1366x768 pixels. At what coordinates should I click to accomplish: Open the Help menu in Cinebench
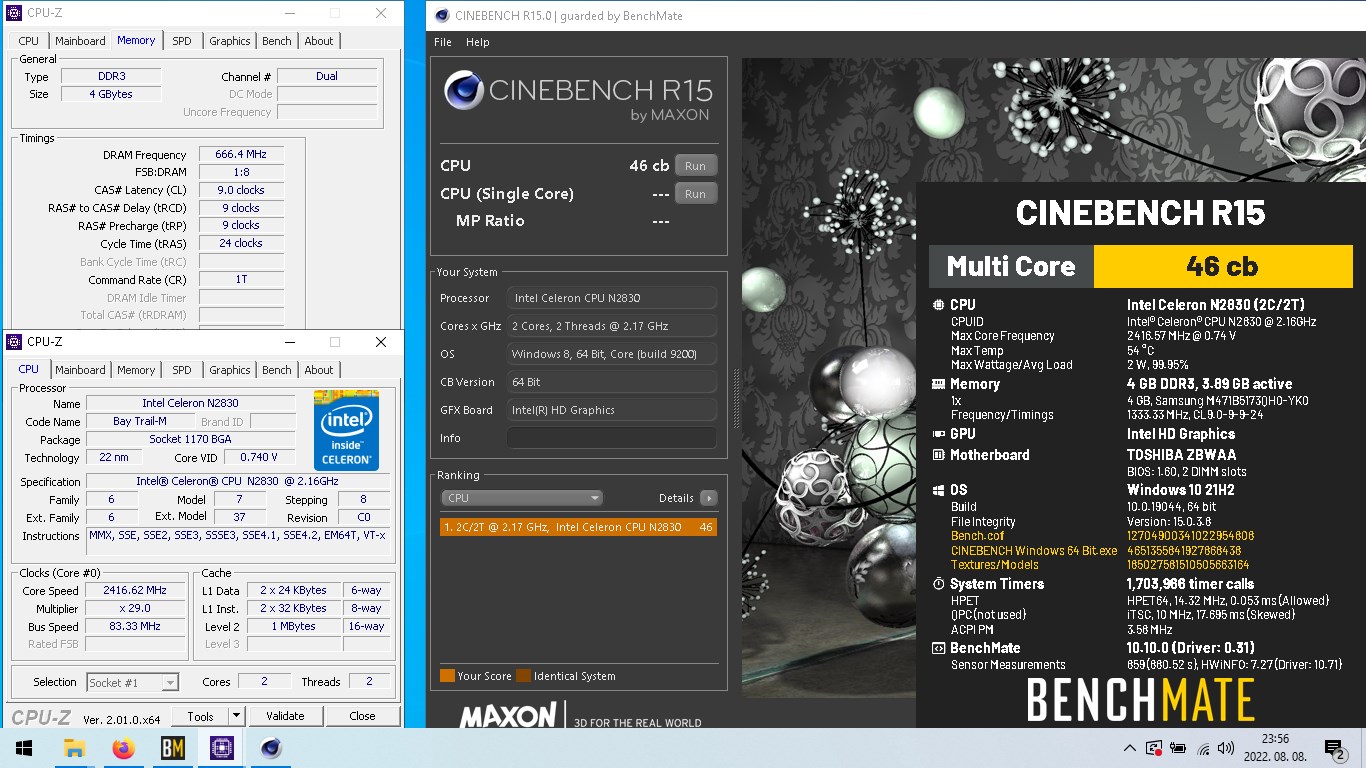(x=478, y=42)
